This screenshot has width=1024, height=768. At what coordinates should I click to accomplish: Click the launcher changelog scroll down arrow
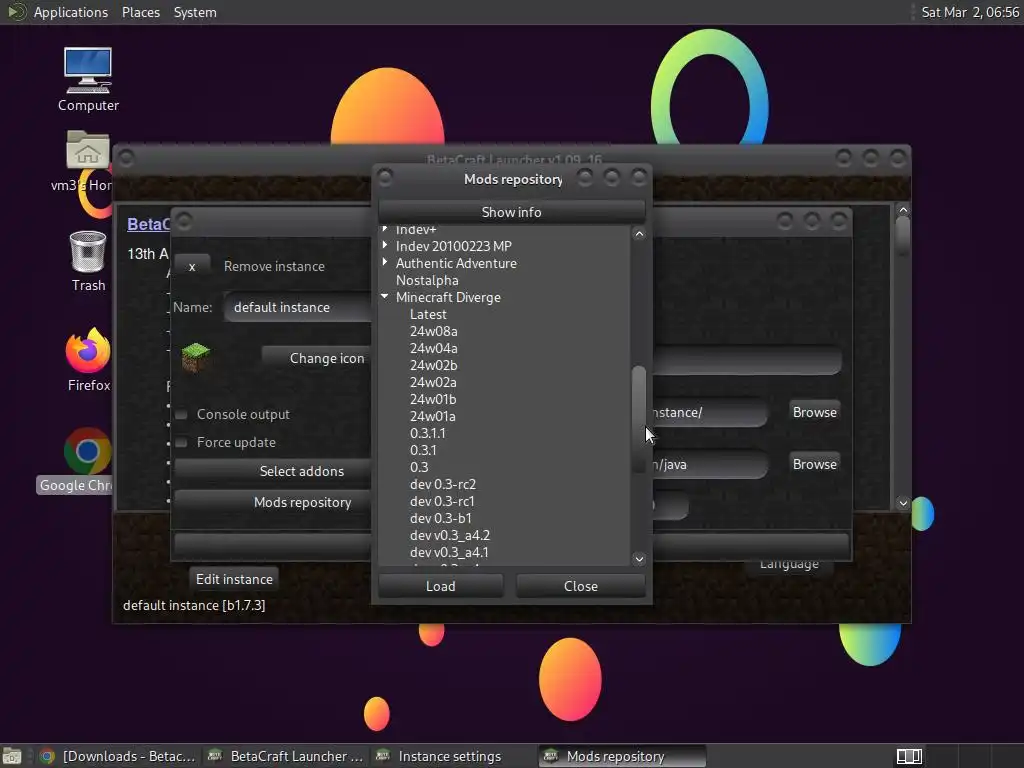coord(903,503)
